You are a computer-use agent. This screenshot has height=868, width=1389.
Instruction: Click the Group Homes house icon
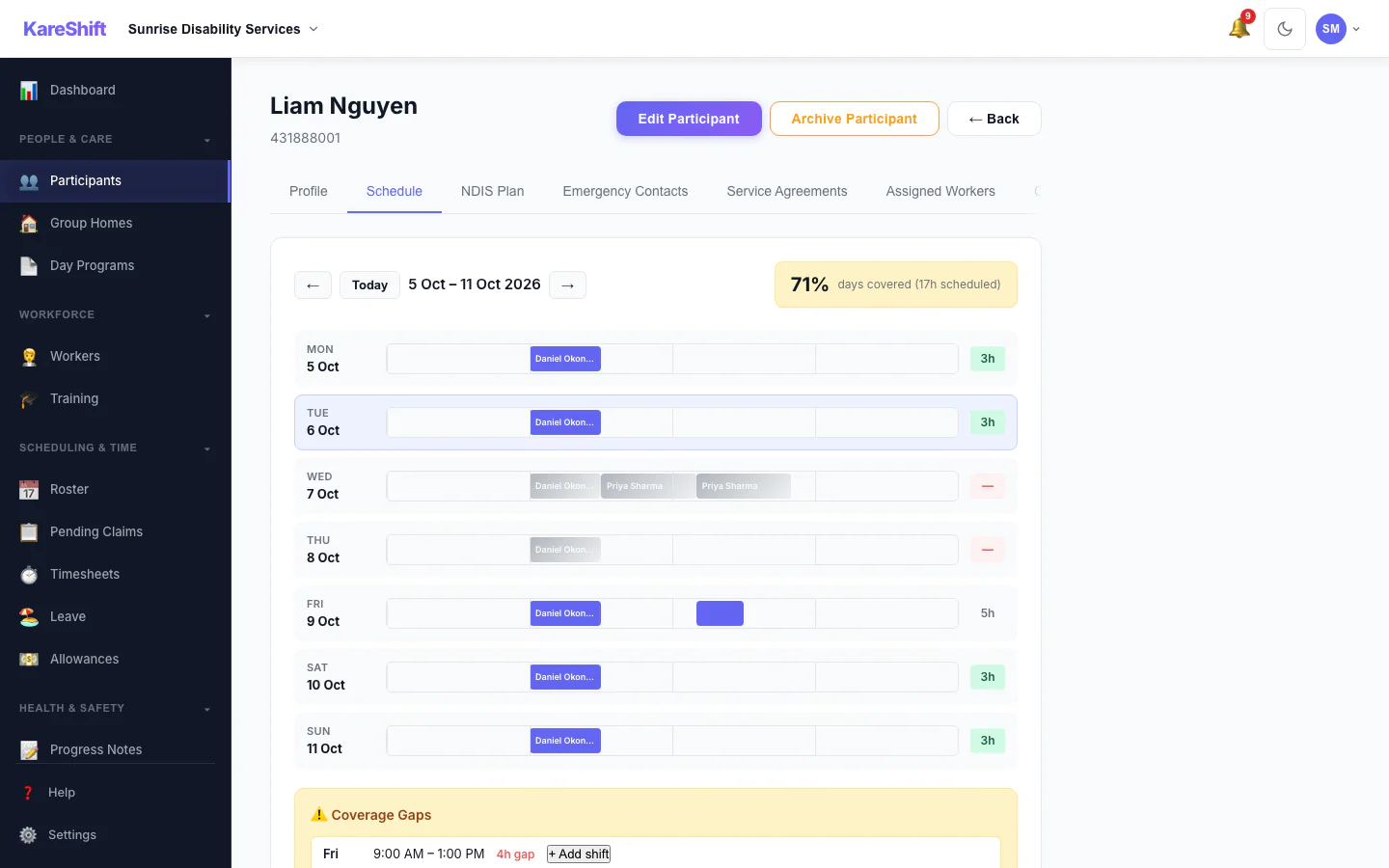click(29, 223)
